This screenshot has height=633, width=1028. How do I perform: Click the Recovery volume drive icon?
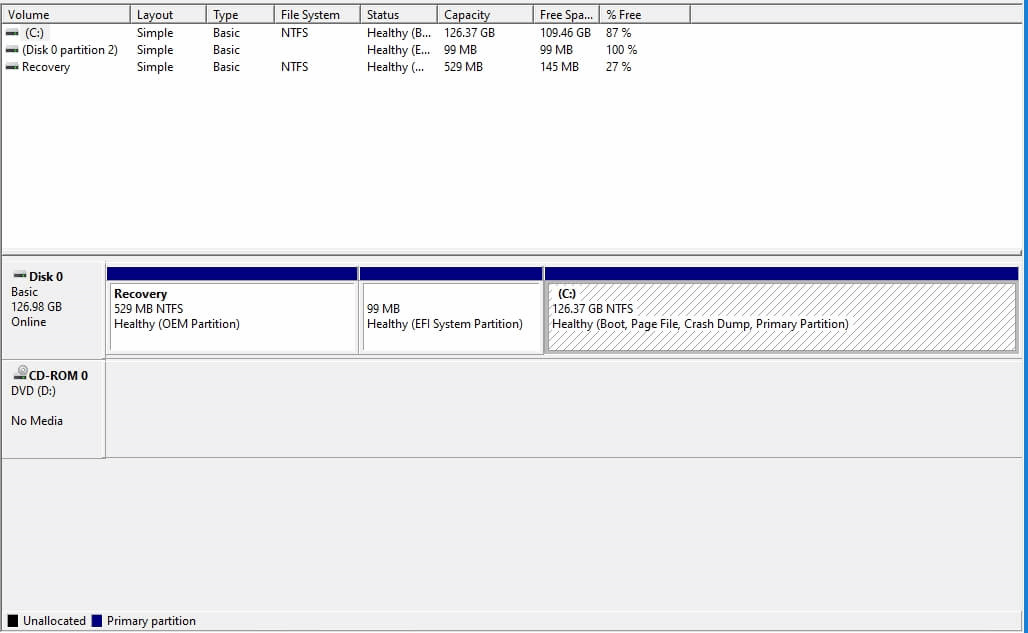[x=11, y=67]
